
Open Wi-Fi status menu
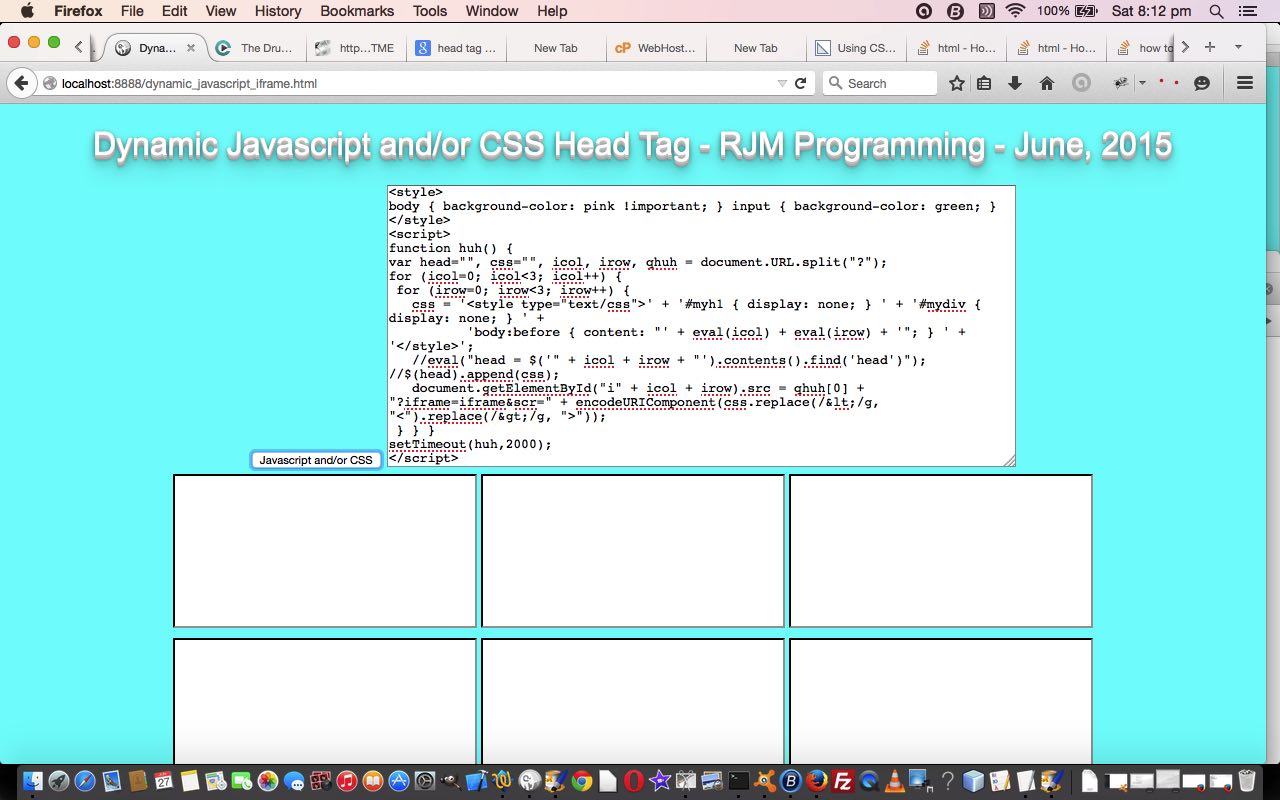pyautogui.click(x=1016, y=11)
